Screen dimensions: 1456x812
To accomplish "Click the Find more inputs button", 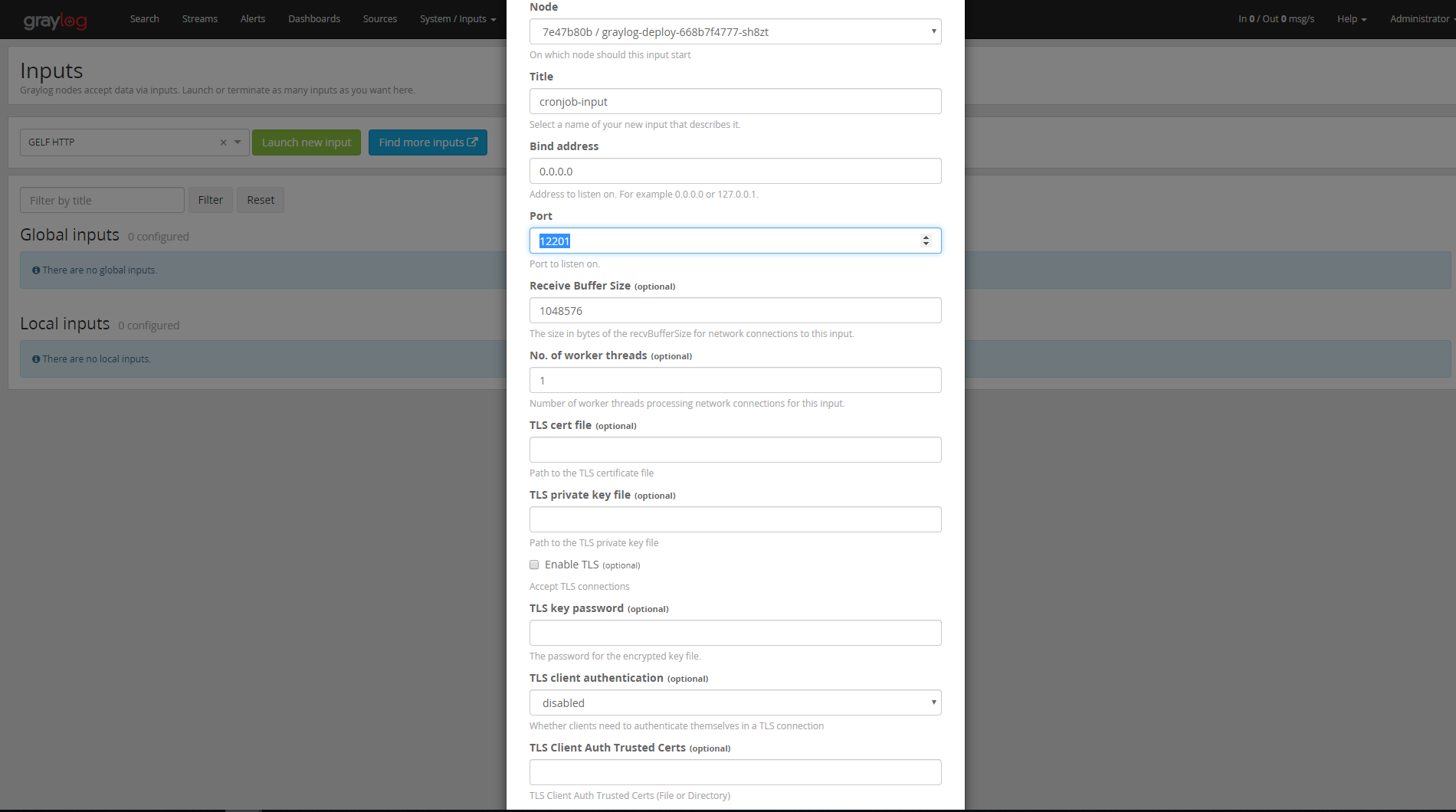I will pos(428,142).
